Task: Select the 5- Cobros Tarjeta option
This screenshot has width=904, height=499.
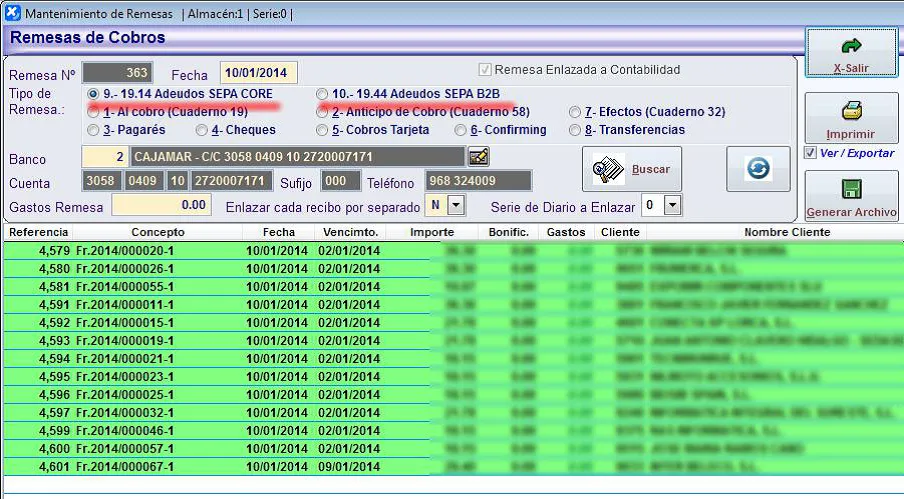Action: tap(322, 130)
